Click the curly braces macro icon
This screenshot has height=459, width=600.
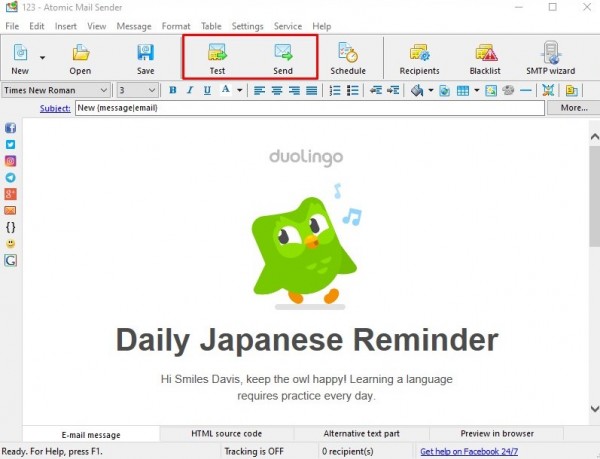[11, 227]
